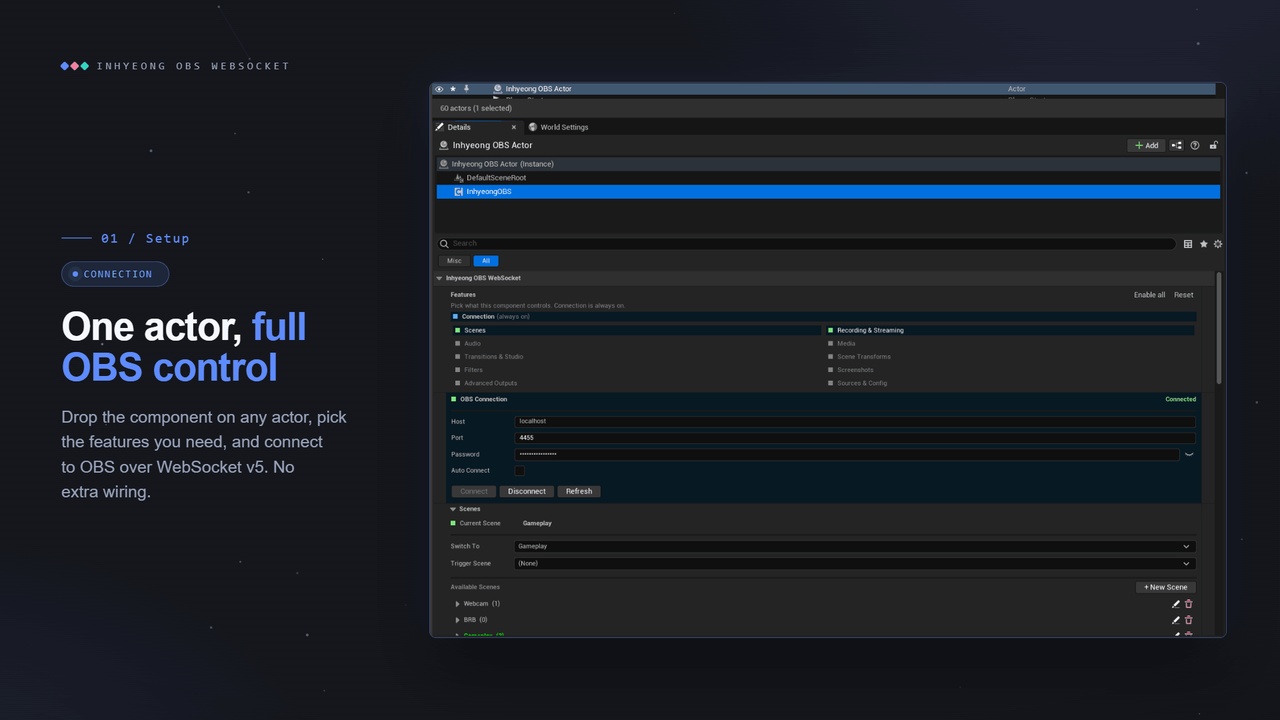Delete the BRB scene trash icon
This screenshot has width=1280, height=720.
pos(1189,620)
